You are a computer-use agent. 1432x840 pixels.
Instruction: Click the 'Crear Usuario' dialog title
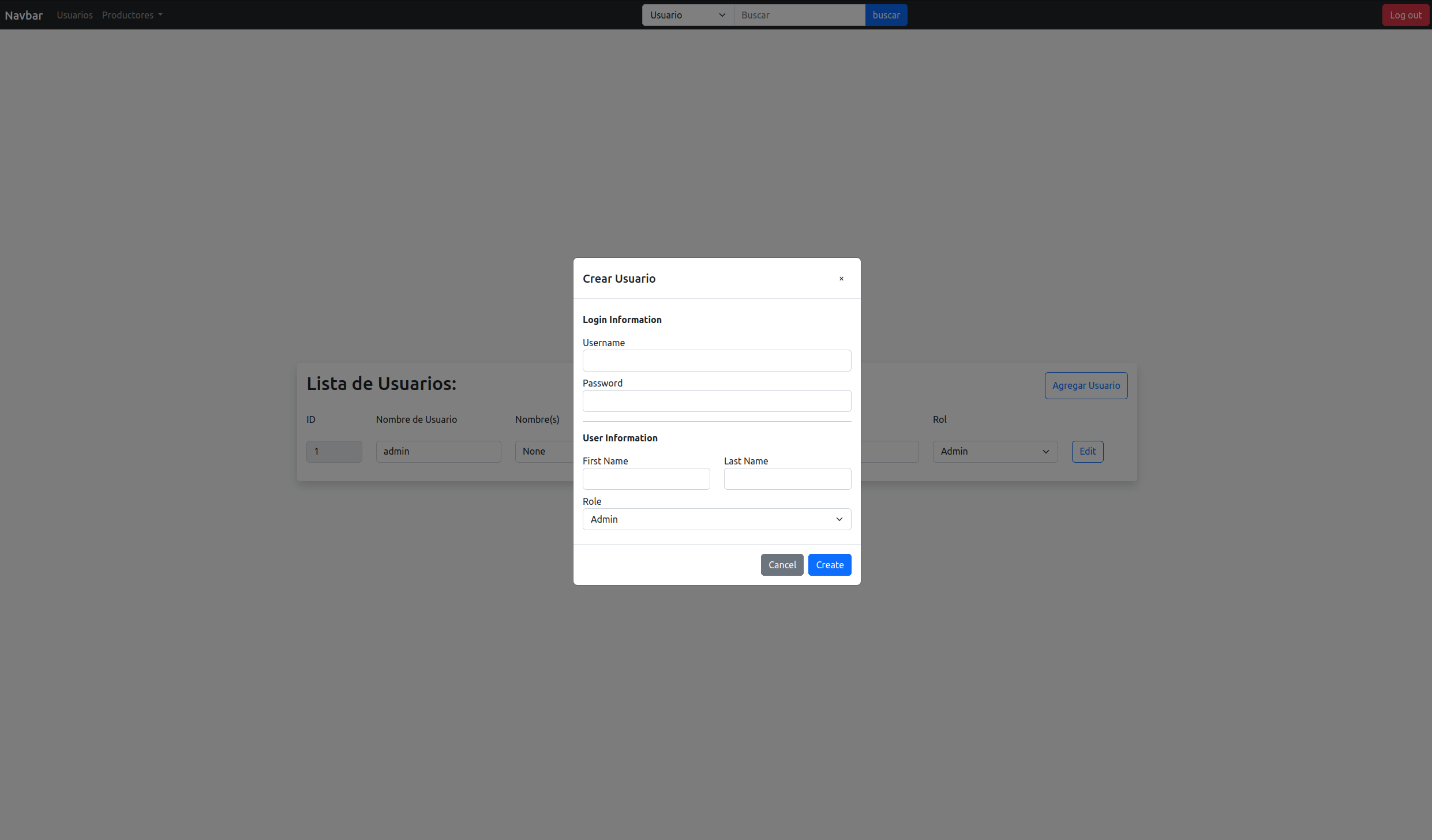click(x=619, y=279)
